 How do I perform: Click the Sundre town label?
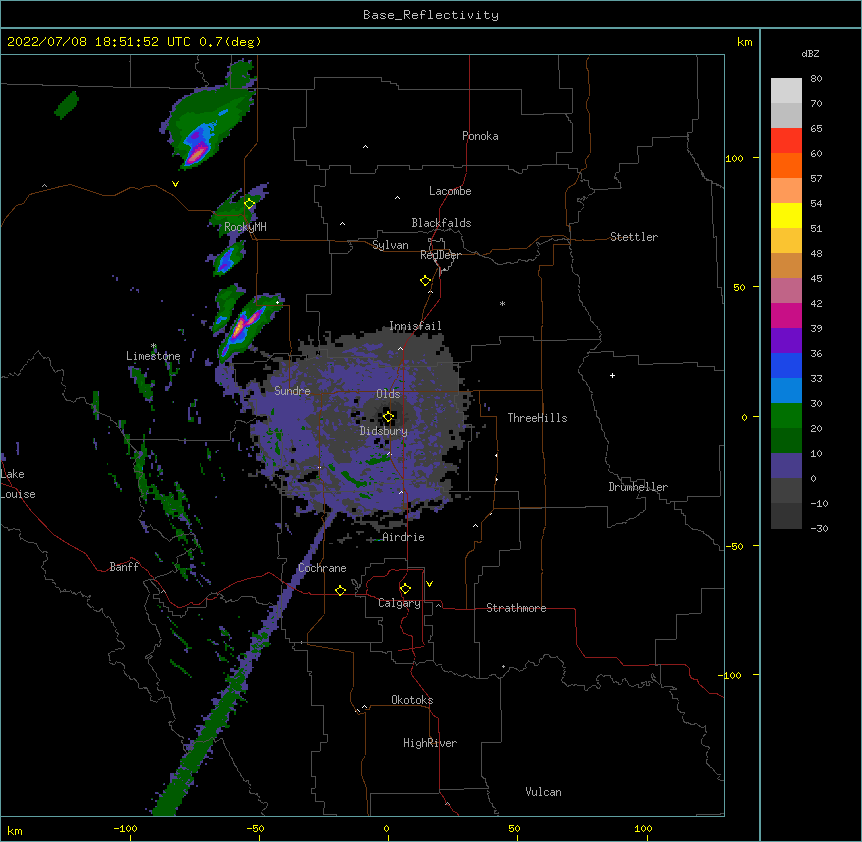[x=292, y=391]
